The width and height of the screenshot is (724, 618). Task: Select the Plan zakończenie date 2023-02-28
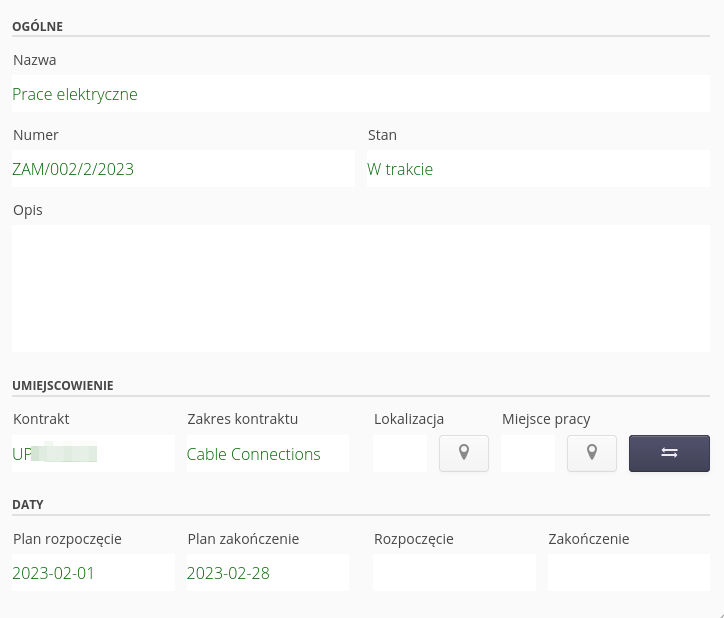pyautogui.click(x=267, y=573)
